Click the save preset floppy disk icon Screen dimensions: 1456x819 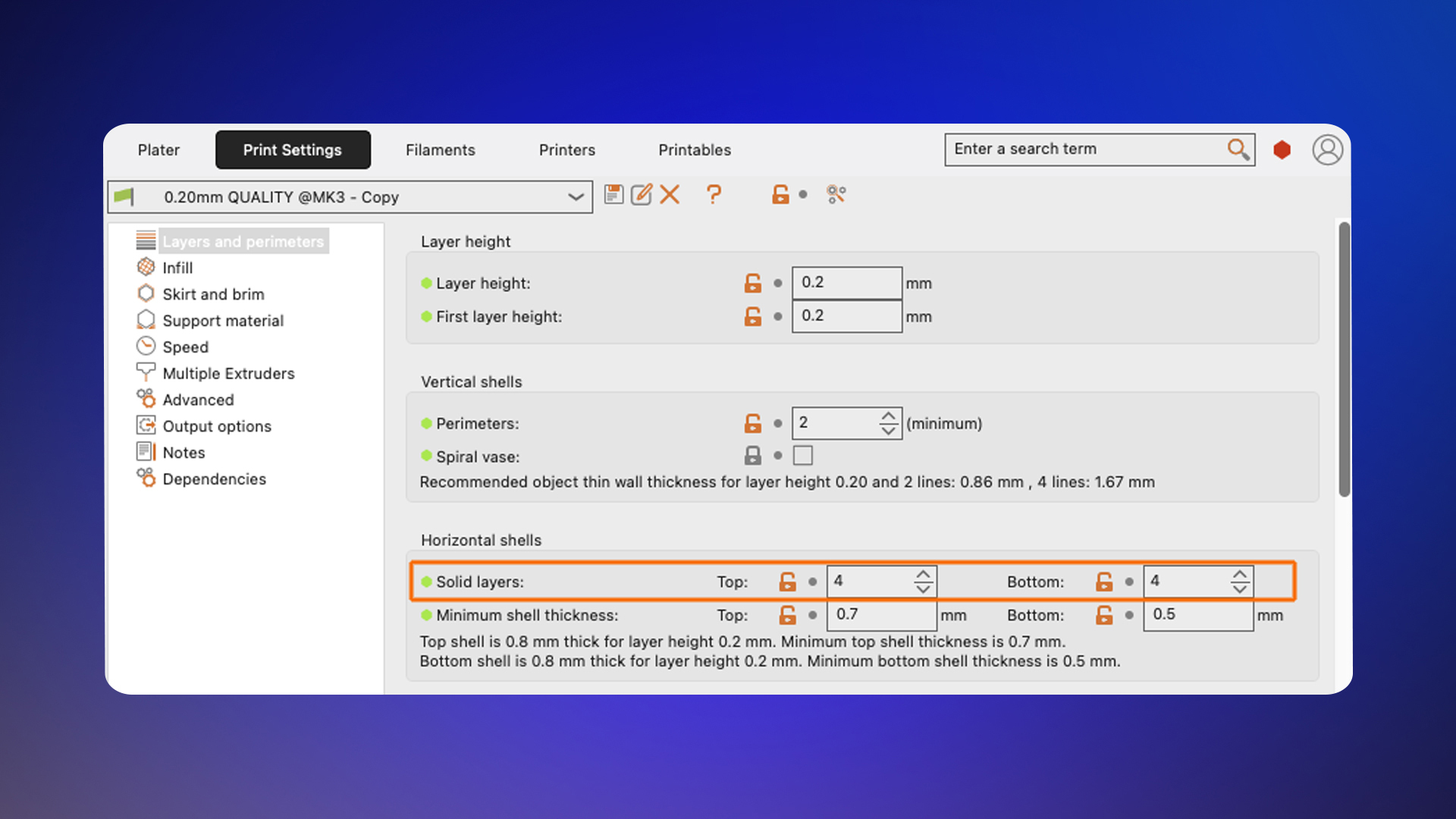613,195
